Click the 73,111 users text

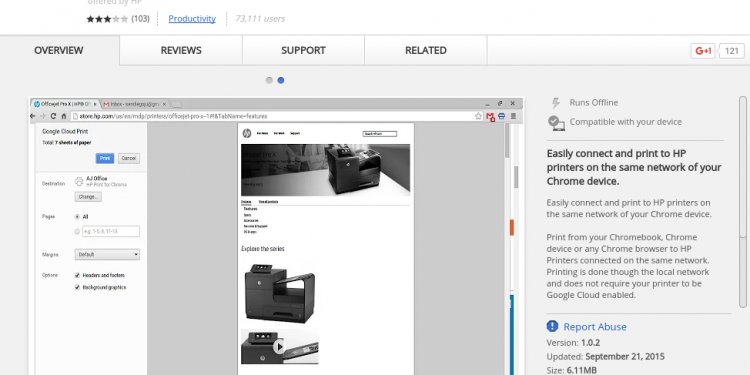pyautogui.click(x=260, y=19)
